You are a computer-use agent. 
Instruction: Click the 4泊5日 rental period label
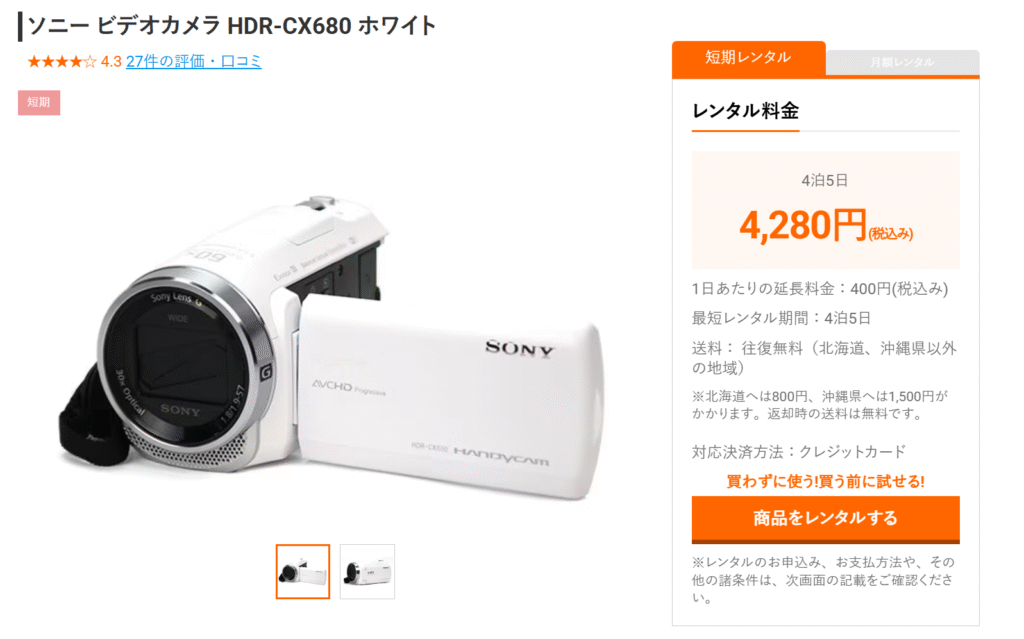[825, 180]
